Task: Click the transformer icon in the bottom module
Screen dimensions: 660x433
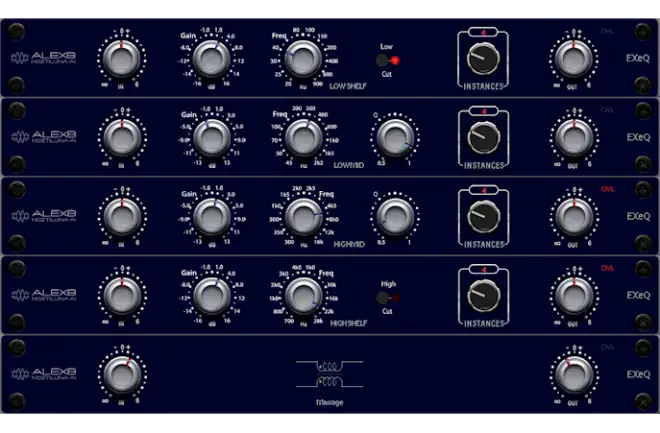Action: [x=326, y=375]
